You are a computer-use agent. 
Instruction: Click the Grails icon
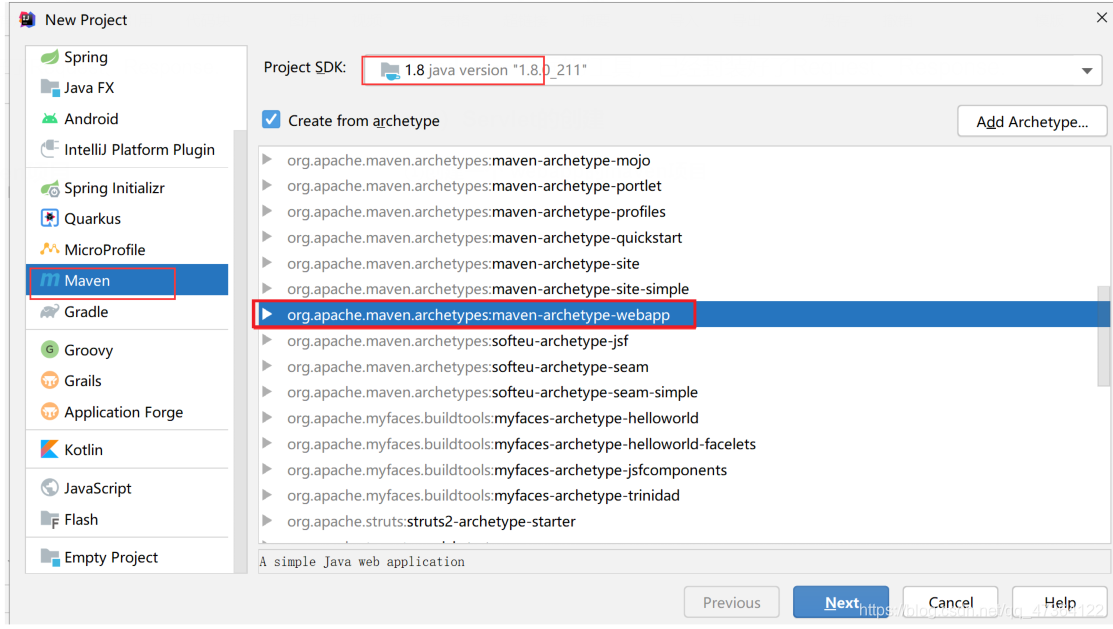(50, 381)
